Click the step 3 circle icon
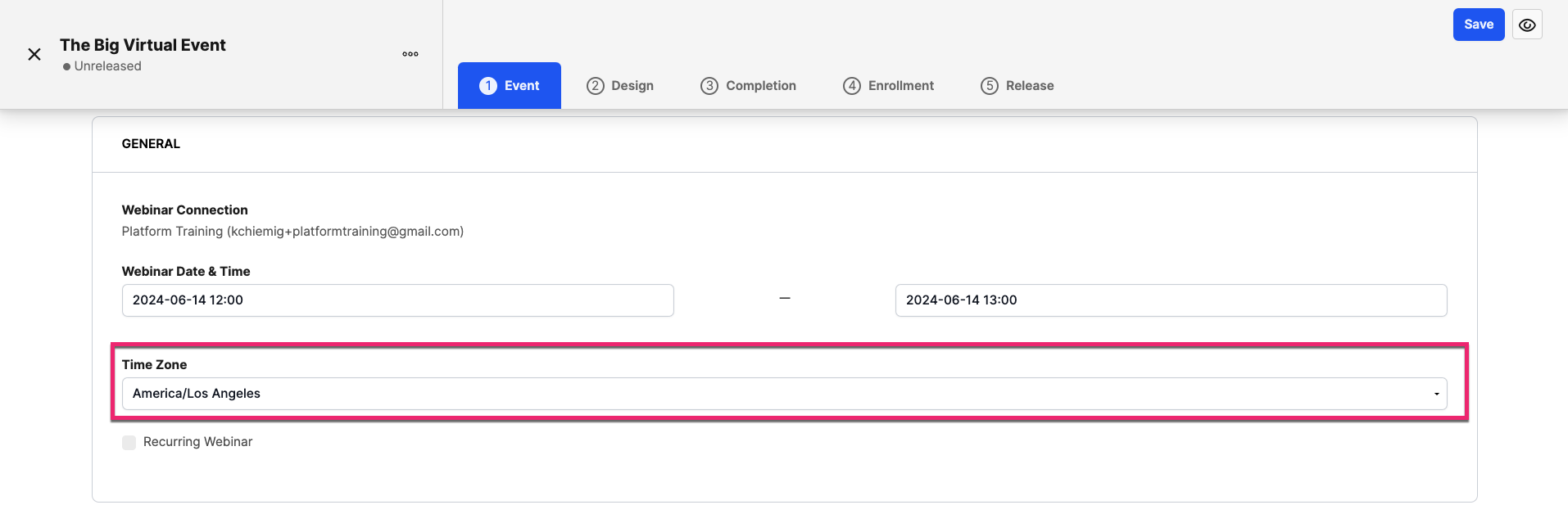The height and width of the screenshot is (523, 1568). 709,86
